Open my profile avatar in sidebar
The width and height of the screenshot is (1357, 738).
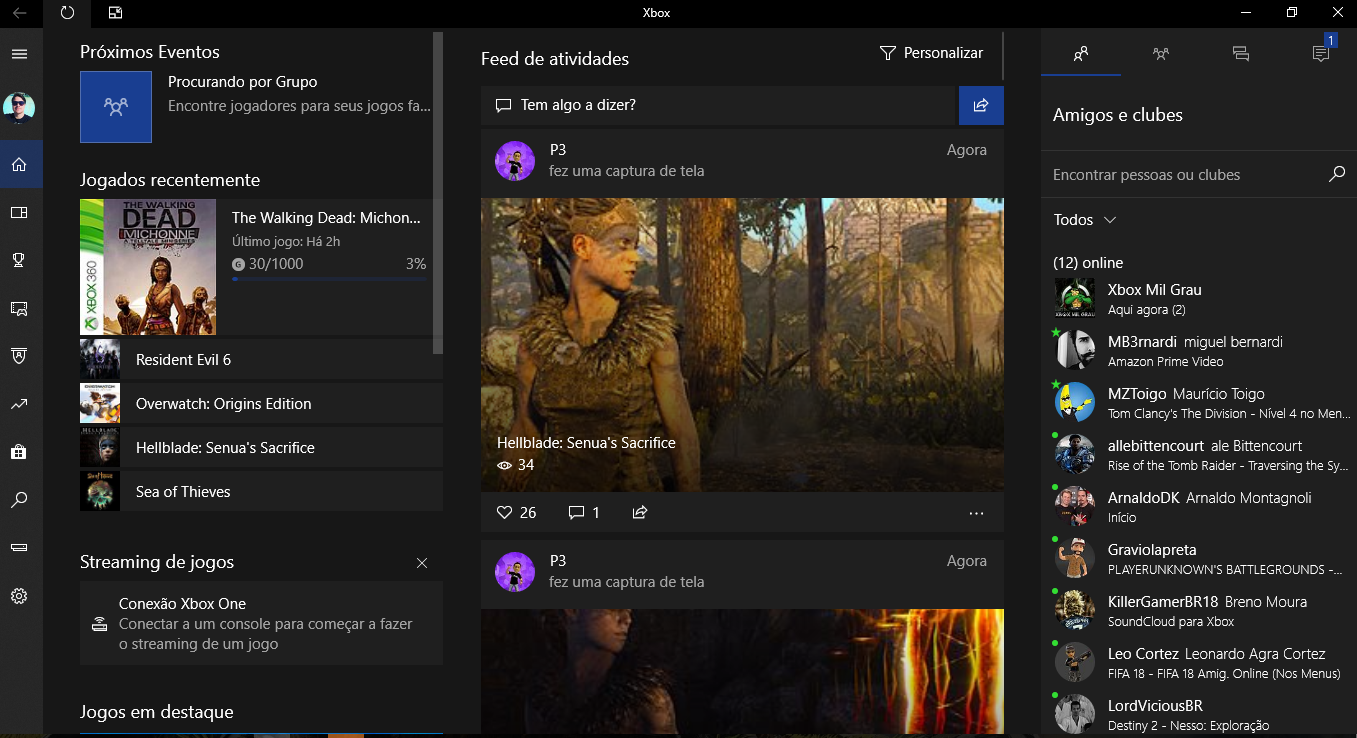coord(19,108)
